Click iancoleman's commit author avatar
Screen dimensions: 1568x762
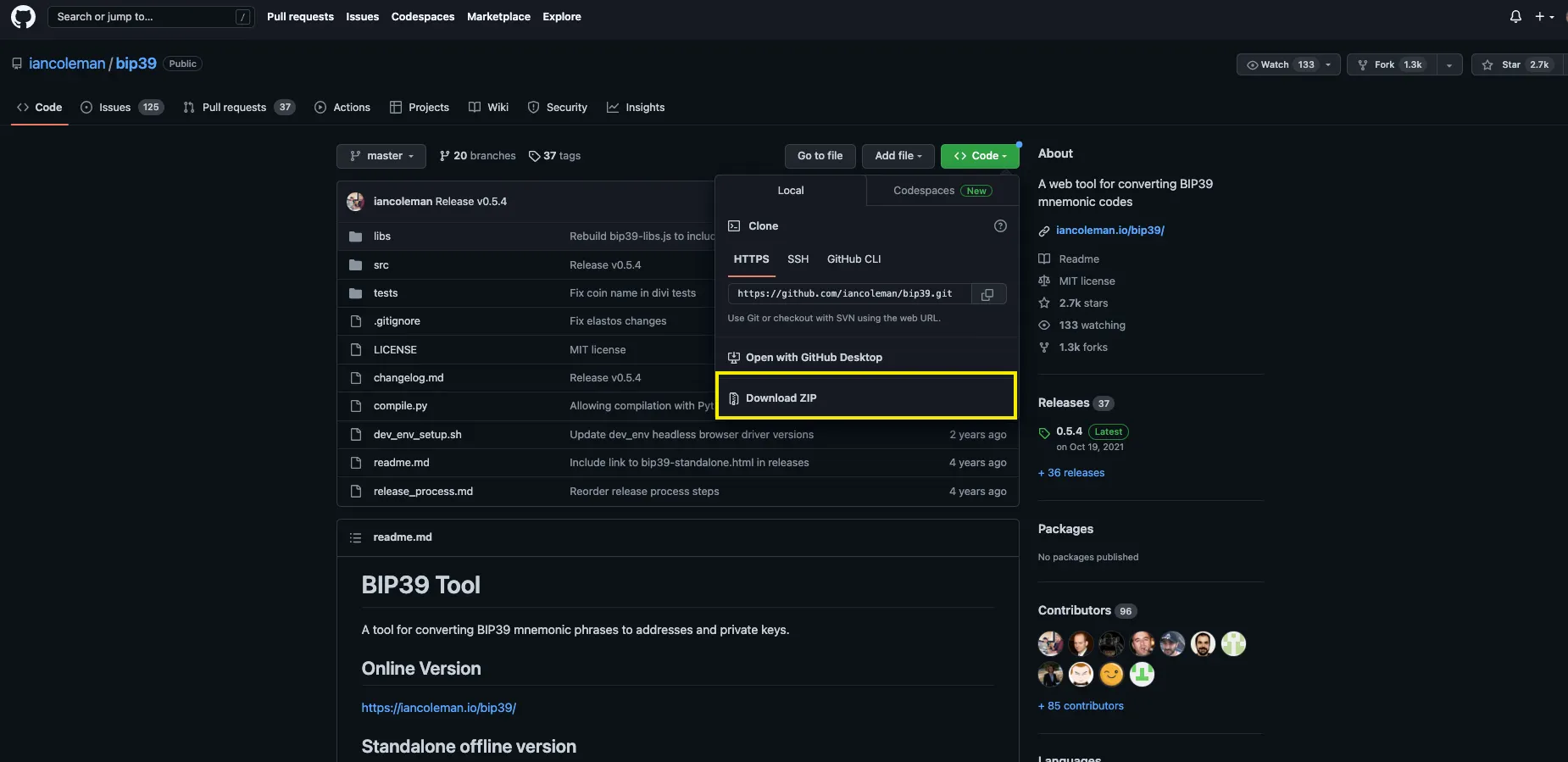pyautogui.click(x=355, y=202)
